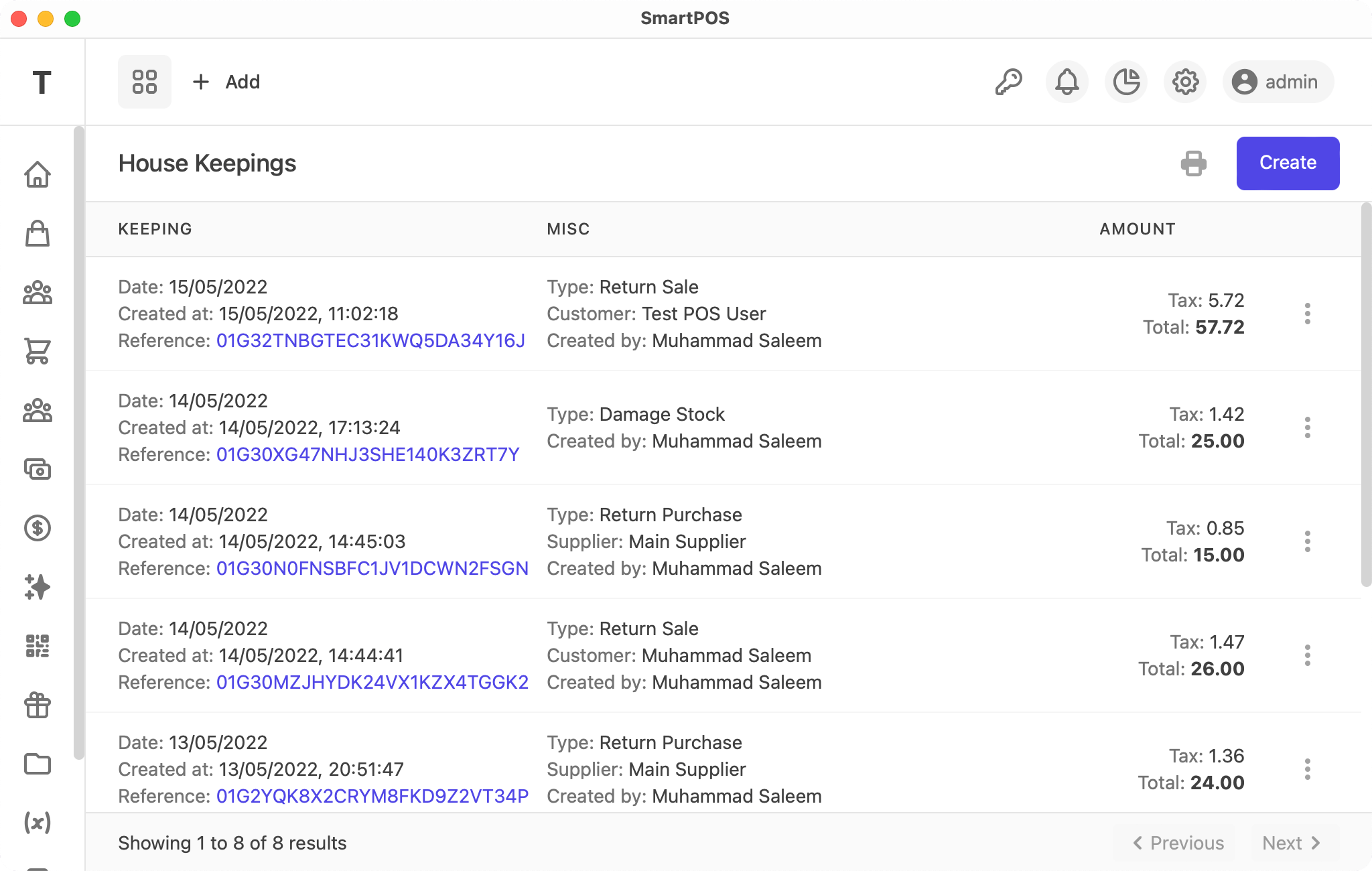Click the table's vertical scrollbar

[x=1366, y=395]
